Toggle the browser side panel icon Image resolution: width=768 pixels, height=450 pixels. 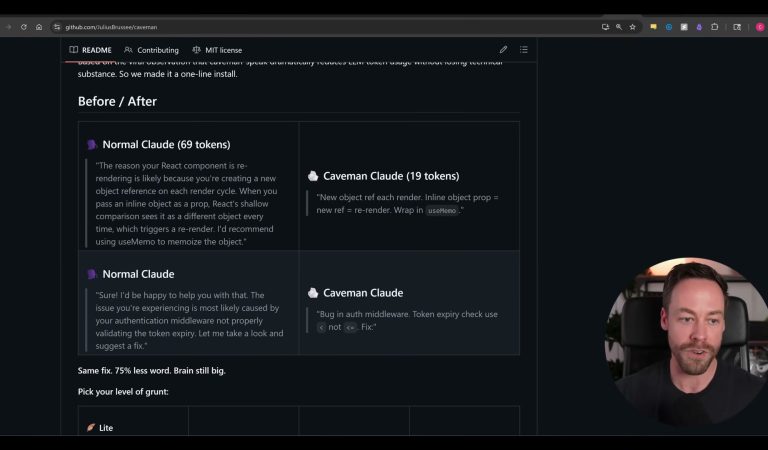pos(737,27)
